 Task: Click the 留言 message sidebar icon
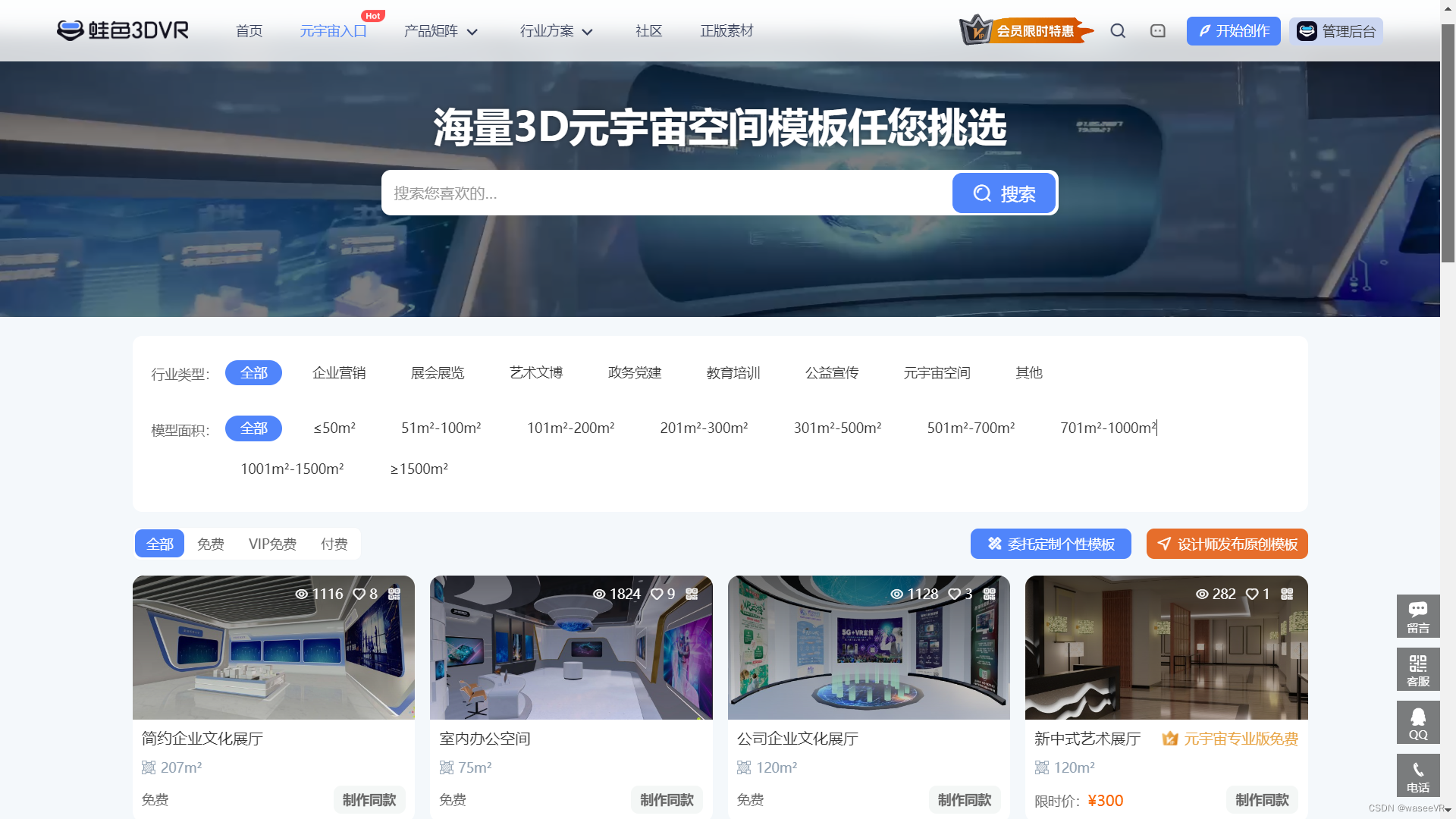1417,617
